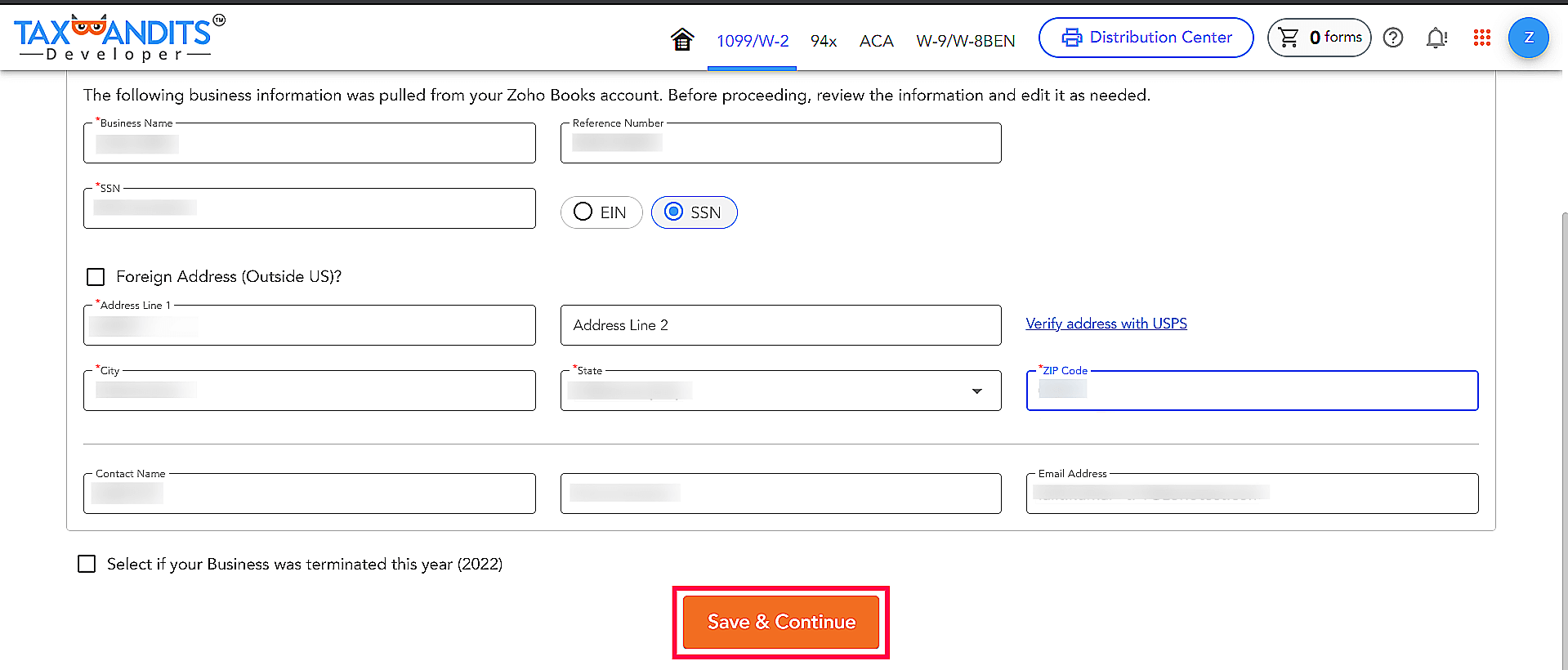Open the W-9/W-8BEN tab

tap(965, 41)
